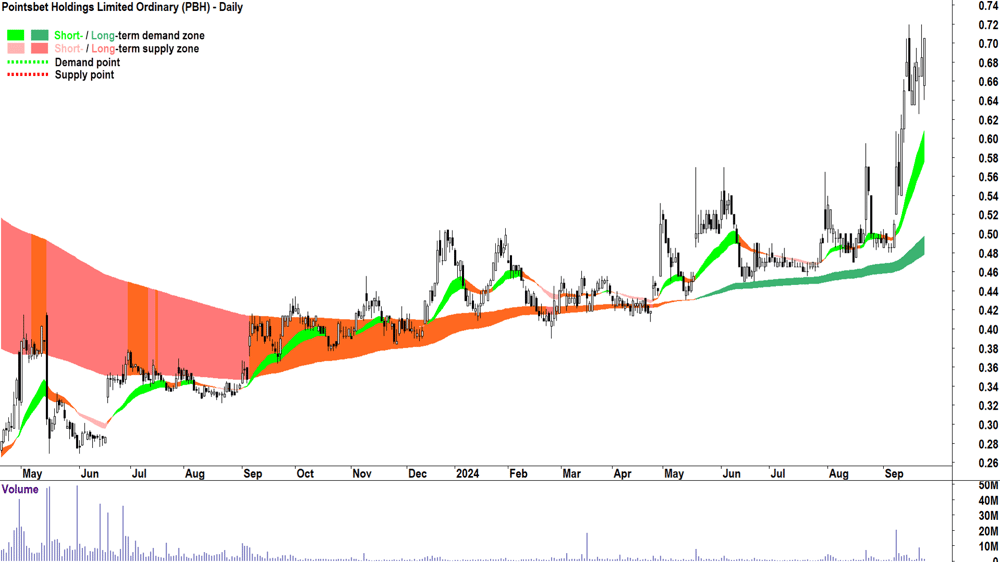Select the 'Supply point' legend label
The width and height of the screenshot is (1000, 562).
click(x=84, y=75)
